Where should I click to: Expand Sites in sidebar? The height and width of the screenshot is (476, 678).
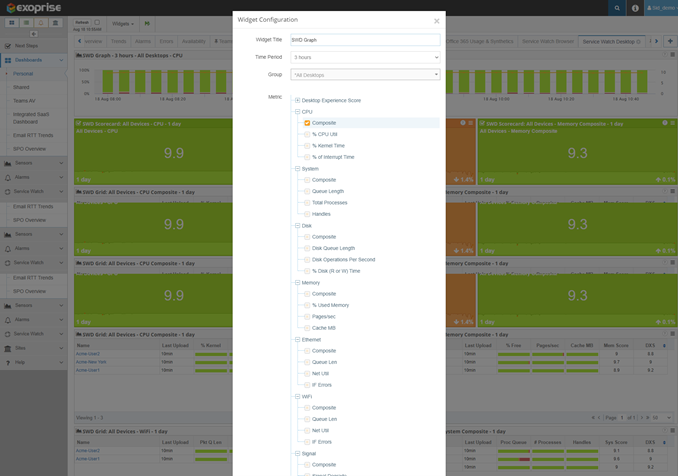pos(33,348)
